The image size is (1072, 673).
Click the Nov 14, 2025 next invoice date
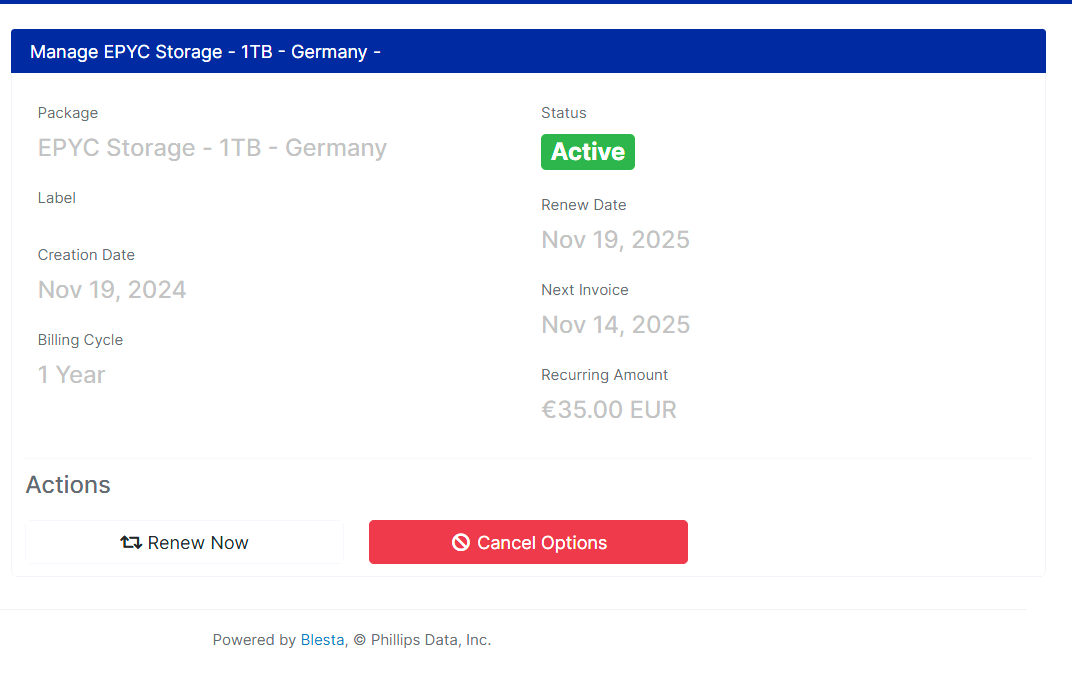tap(615, 324)
